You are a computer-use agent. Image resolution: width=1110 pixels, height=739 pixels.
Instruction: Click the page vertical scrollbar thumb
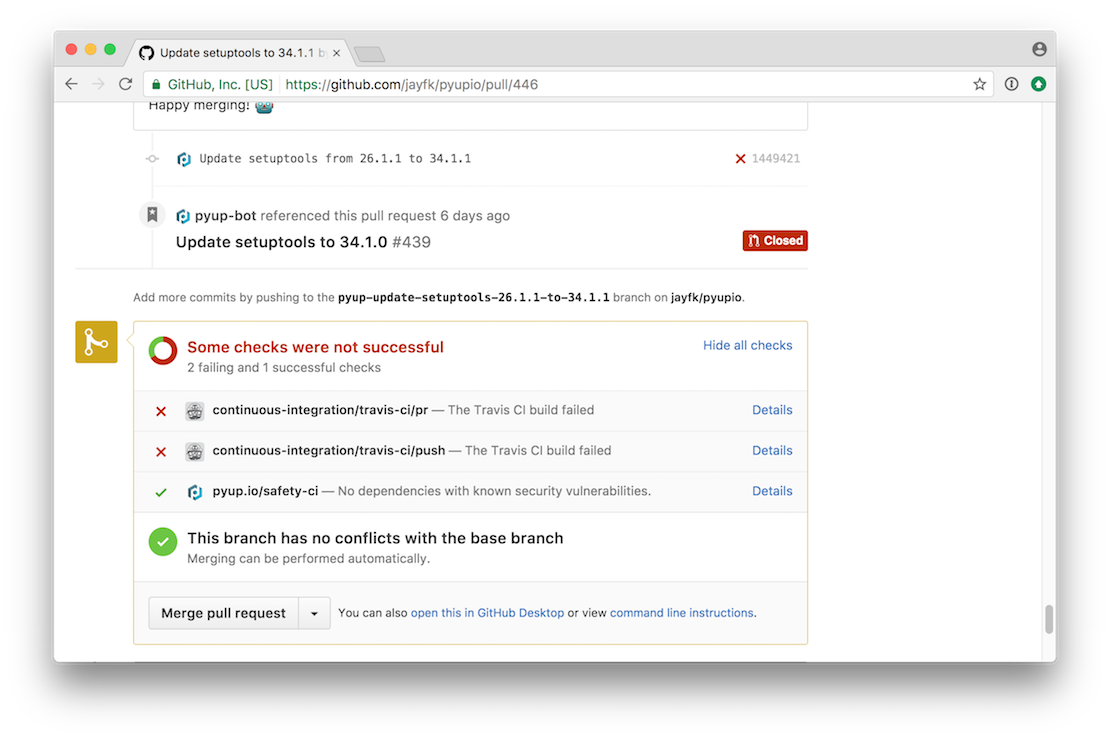1048,619
